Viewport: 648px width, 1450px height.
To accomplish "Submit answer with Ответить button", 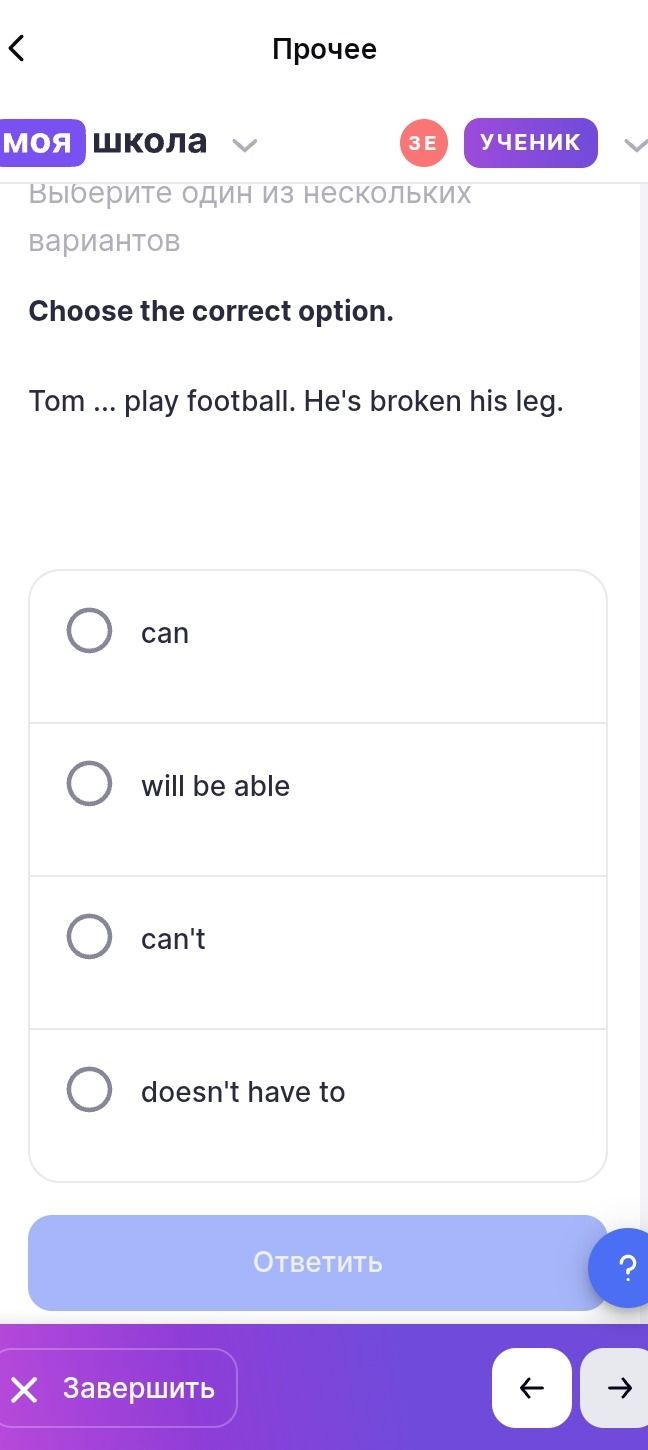I will [318, 1262].
